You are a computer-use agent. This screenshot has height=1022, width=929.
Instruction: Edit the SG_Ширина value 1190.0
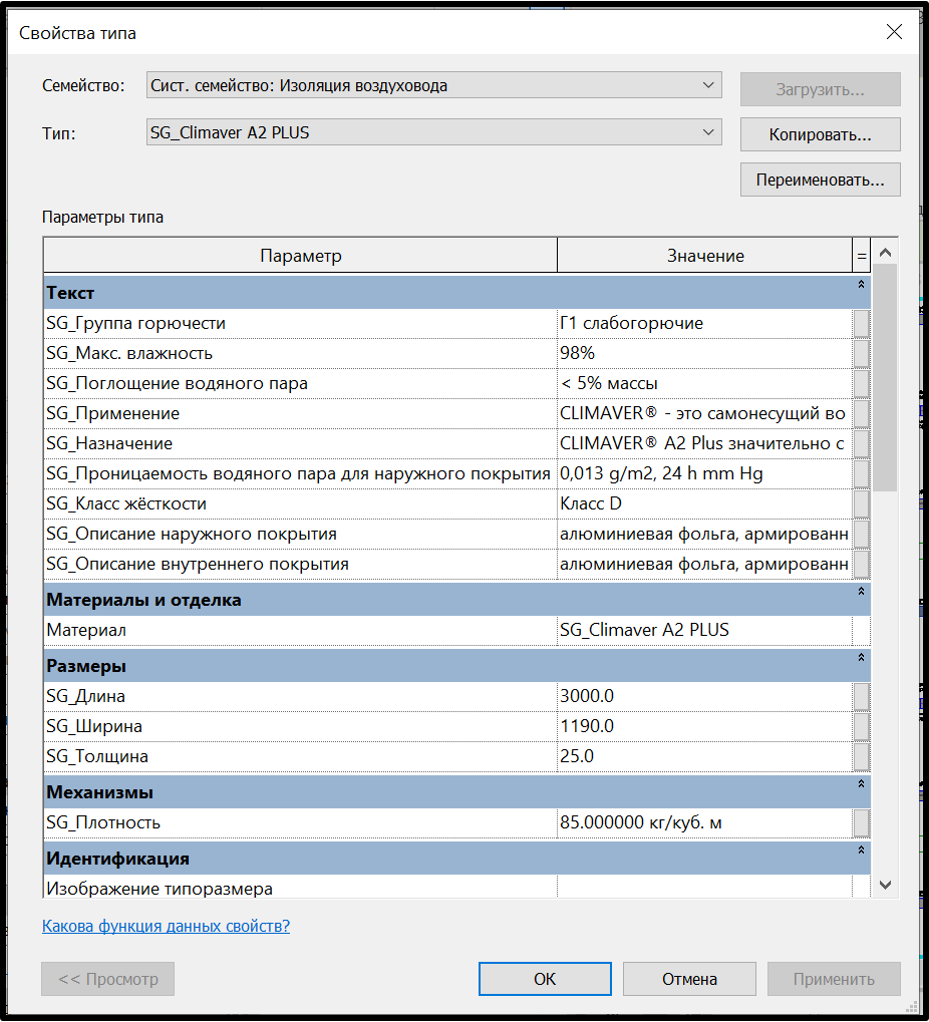coord(705,726)
